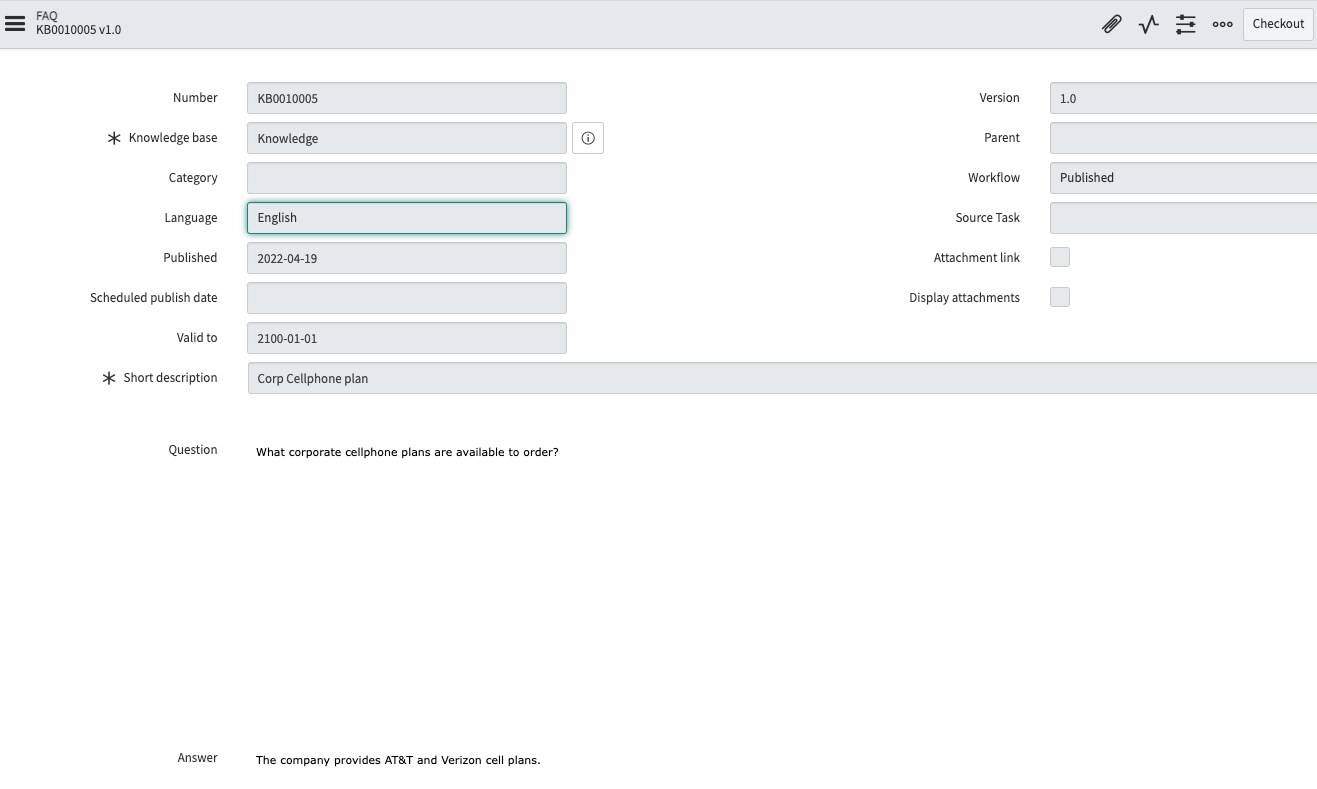Open the attachments paperclip icon
This screenshot has height=789, width=1317.
[x=1112, y=23]
